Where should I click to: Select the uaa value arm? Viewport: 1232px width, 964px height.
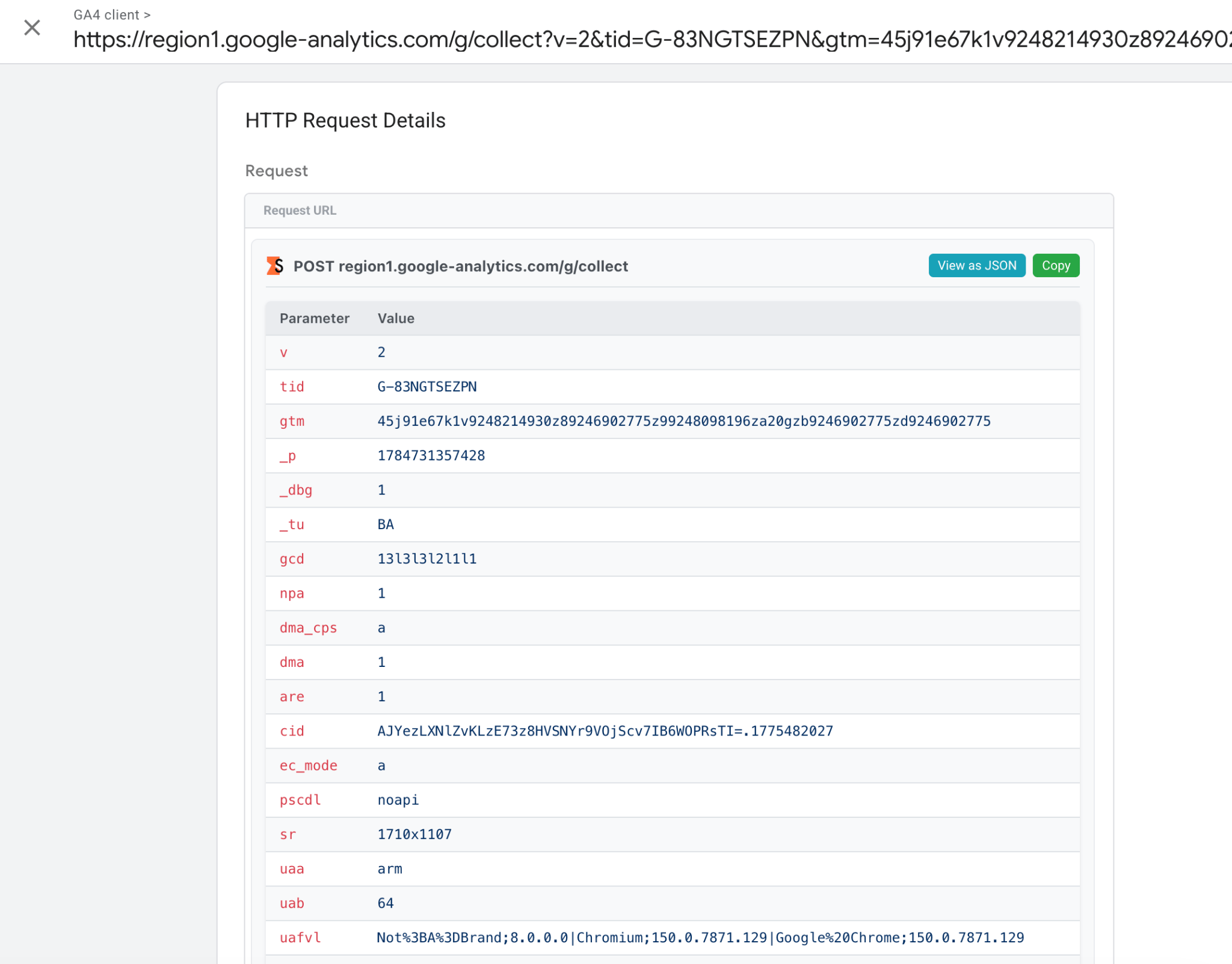tap(390, 869)
